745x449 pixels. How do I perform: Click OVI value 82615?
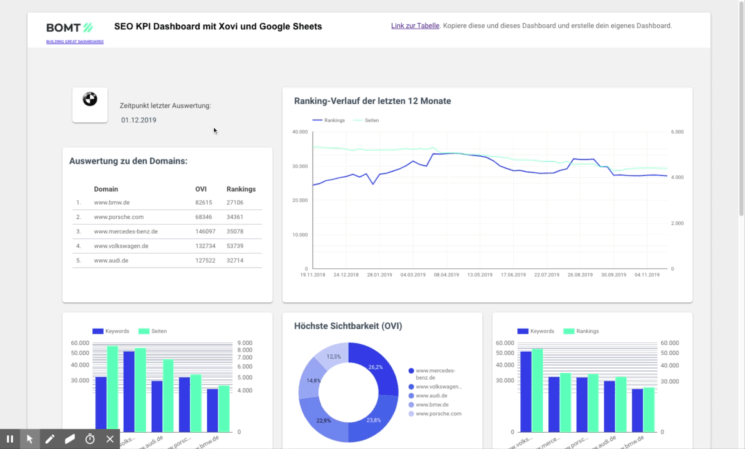coord(203,202)
